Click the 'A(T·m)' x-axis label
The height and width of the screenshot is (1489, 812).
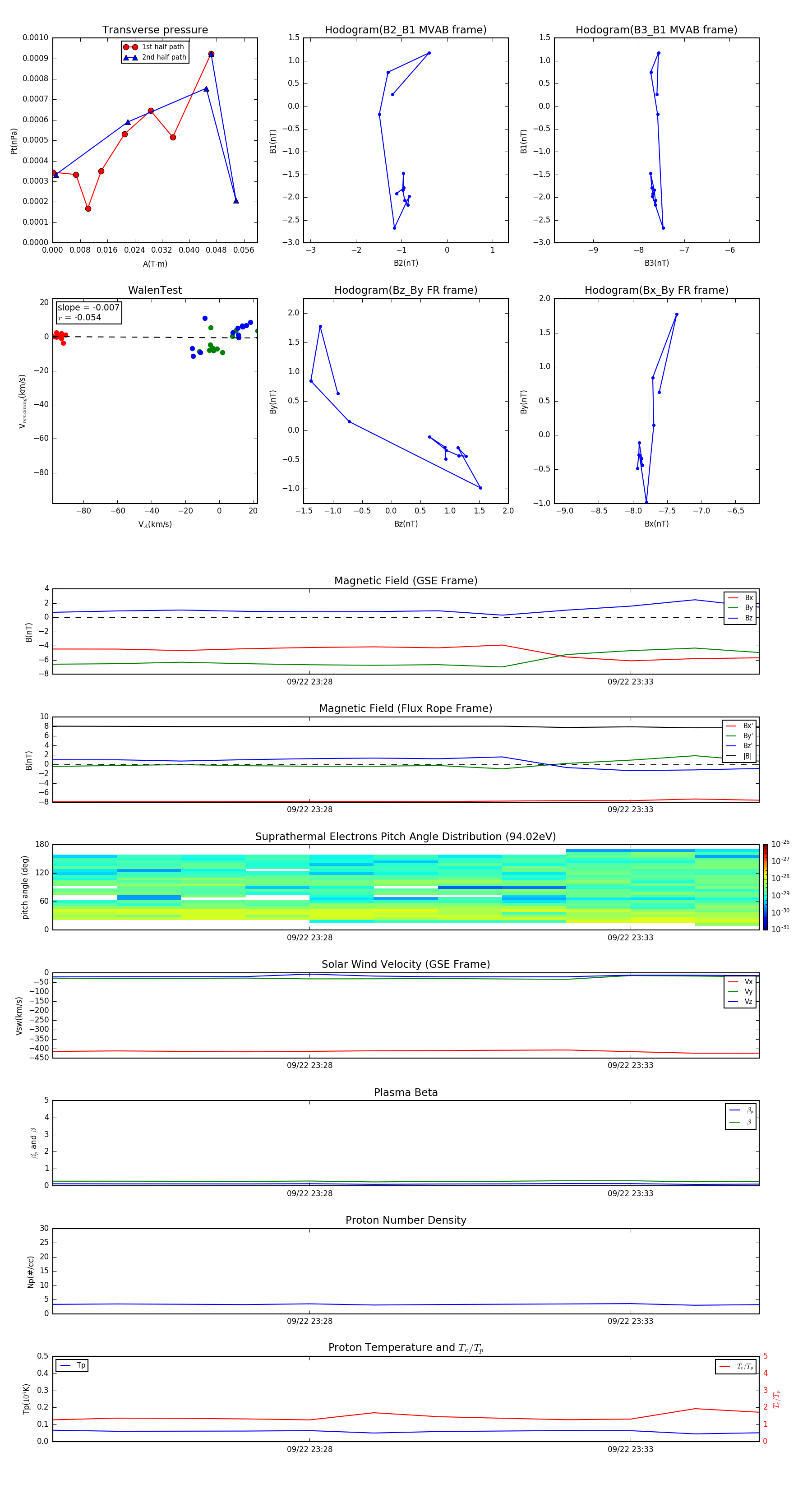tap(155, 264)
